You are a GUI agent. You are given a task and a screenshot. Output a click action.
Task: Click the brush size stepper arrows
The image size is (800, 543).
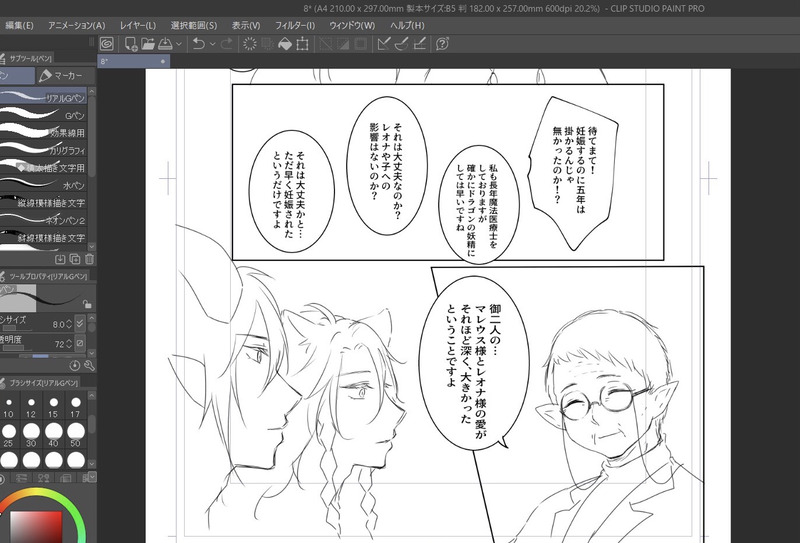coord(69,324)
